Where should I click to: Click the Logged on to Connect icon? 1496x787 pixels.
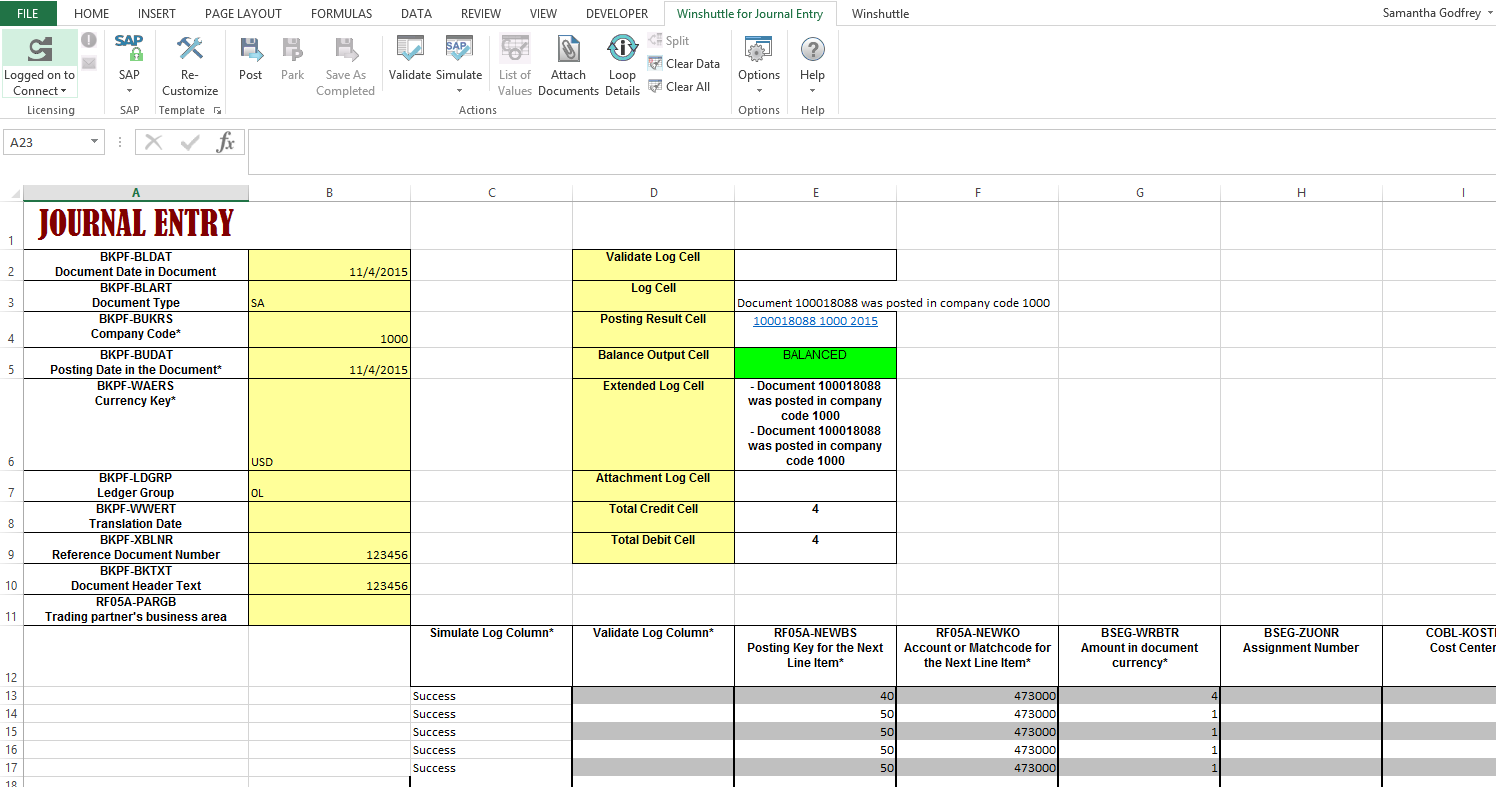[40, 48]
